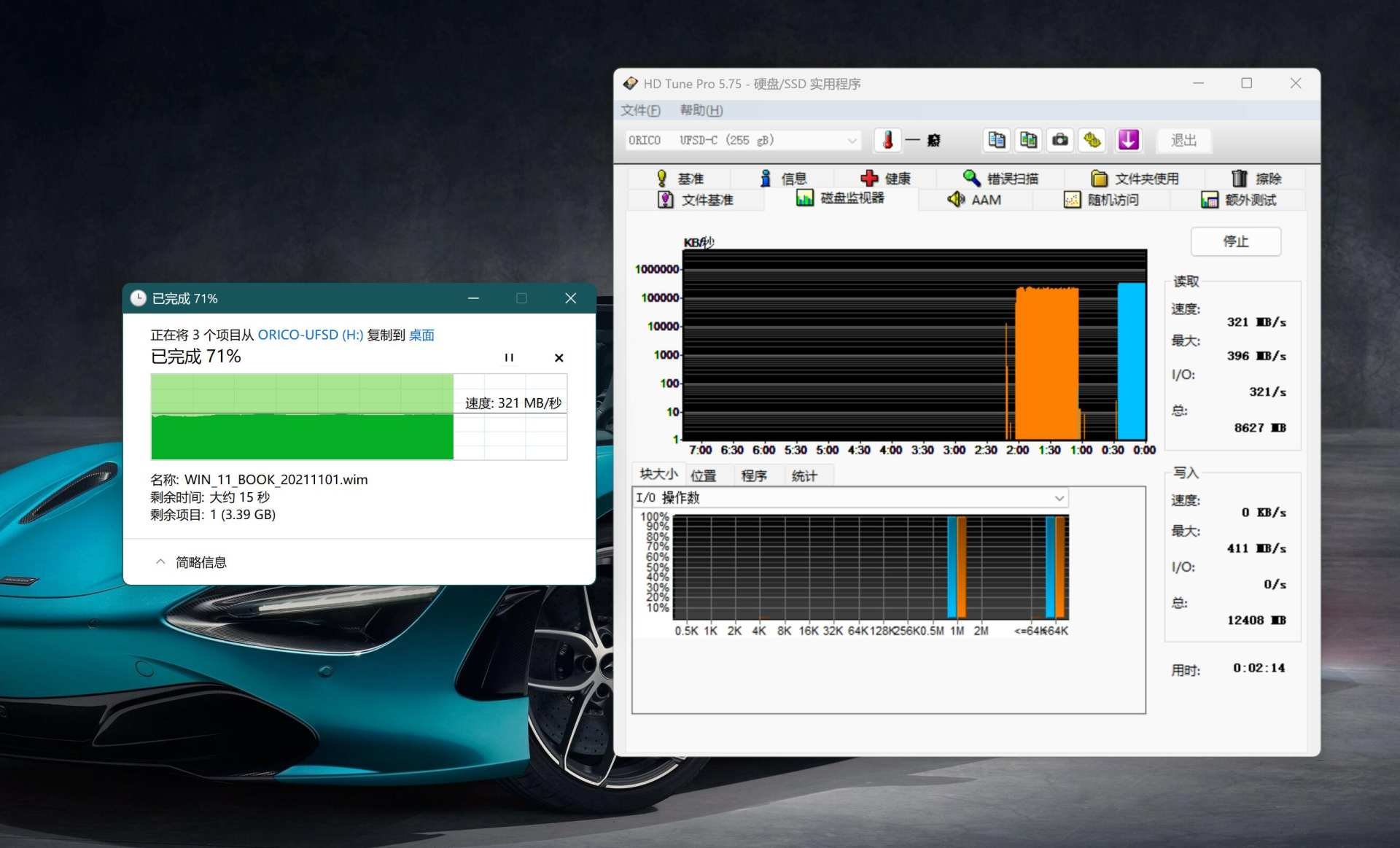The image size is (1400, 848).
Task: Open the ORICO UFSD-C drive dropdown
Action: [x=852, y=141]
